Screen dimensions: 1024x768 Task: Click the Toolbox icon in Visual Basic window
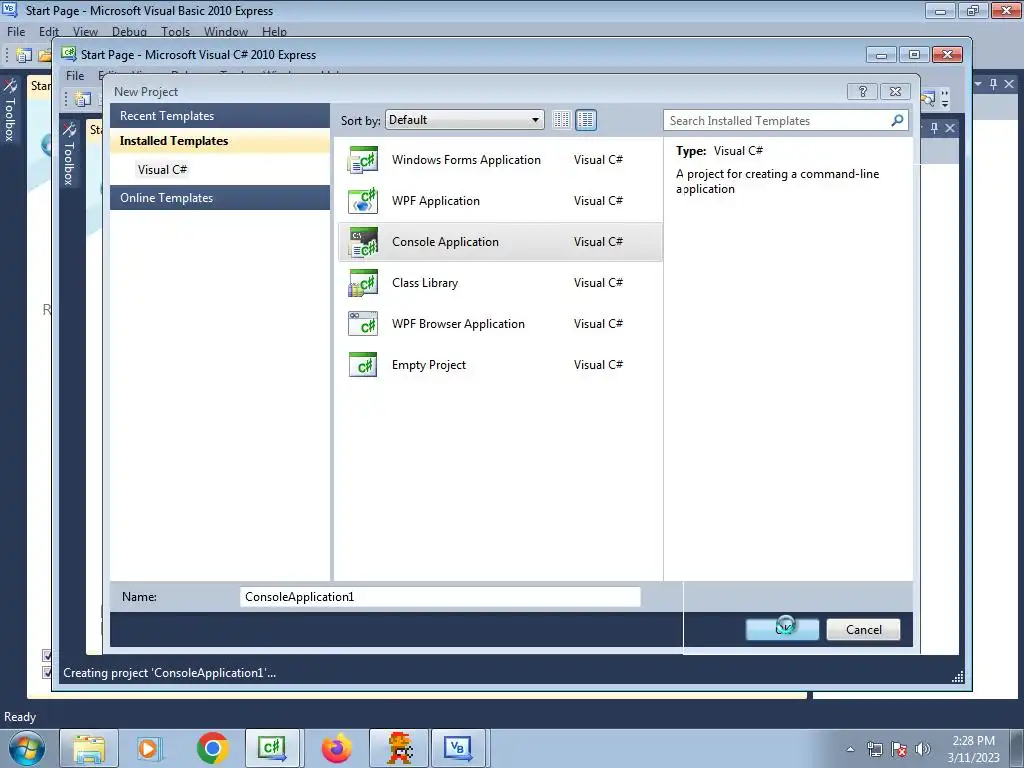point(10,86)
